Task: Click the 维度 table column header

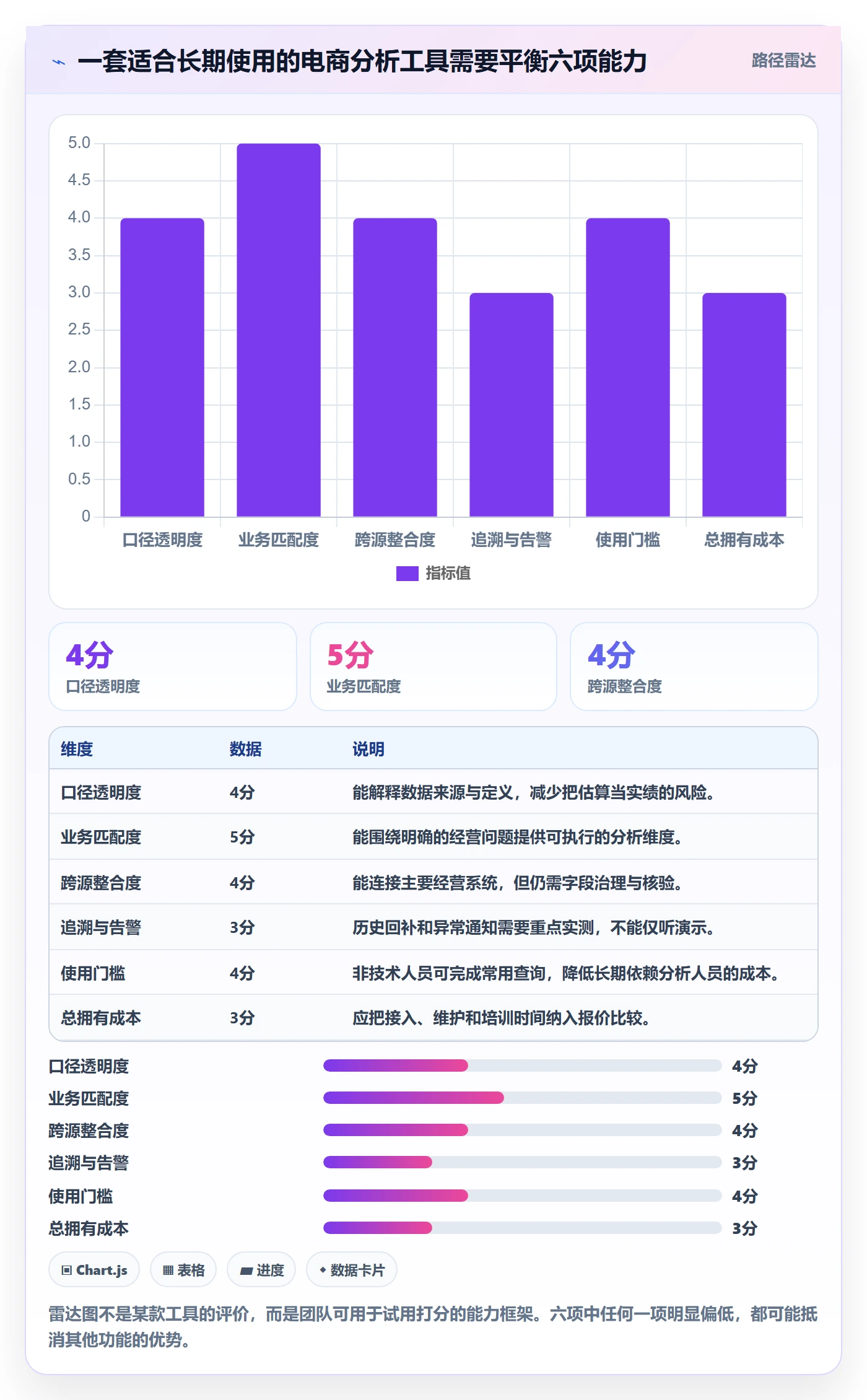Action: [77, 750]
